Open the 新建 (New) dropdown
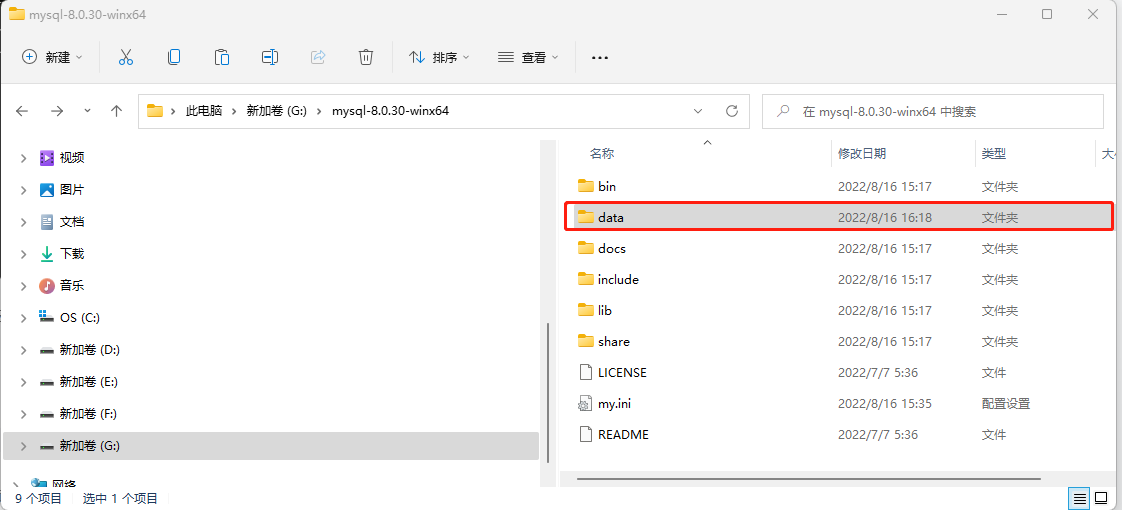1122x510 pixels. (52, 57)
